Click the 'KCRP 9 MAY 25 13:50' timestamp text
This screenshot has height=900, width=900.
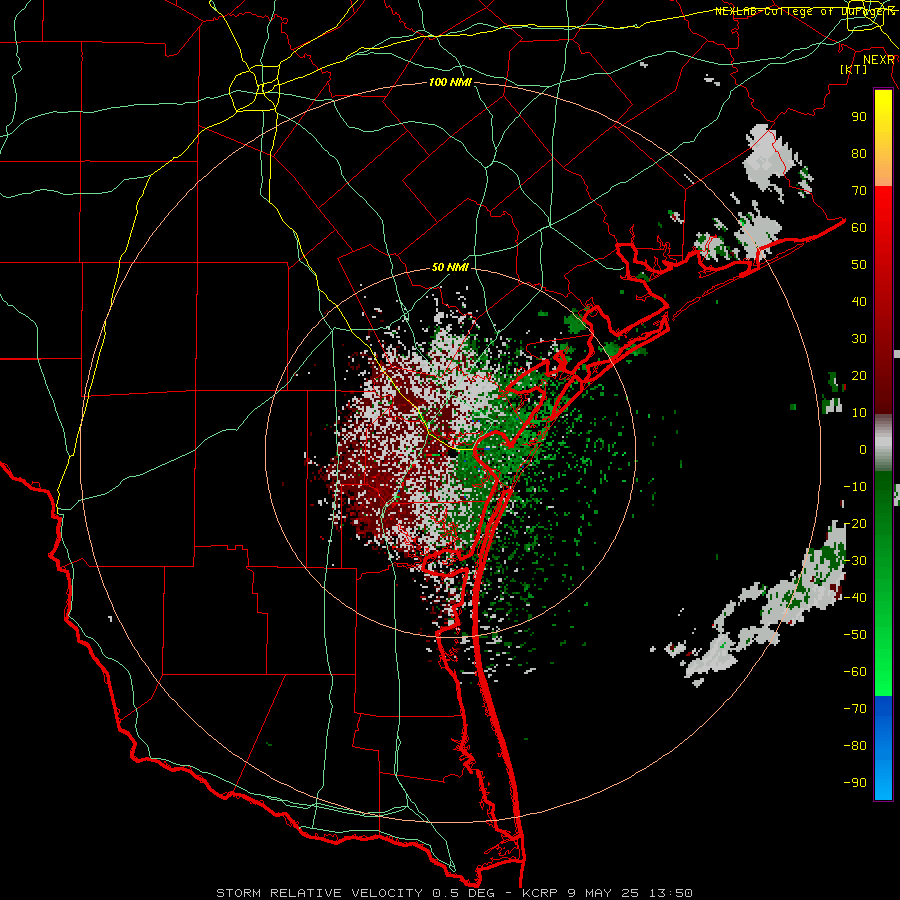[x=607, y=893]
